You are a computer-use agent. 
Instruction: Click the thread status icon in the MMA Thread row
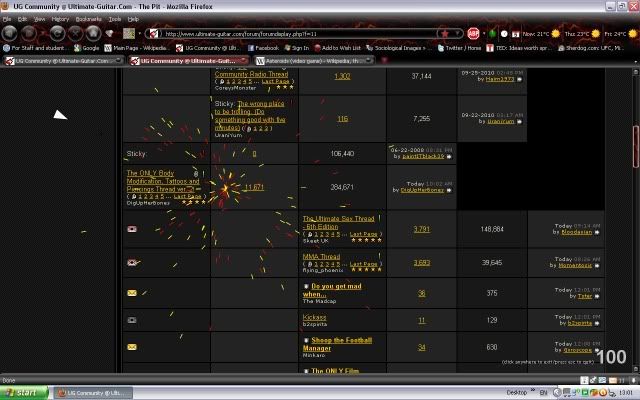click(x=132, y=262)
